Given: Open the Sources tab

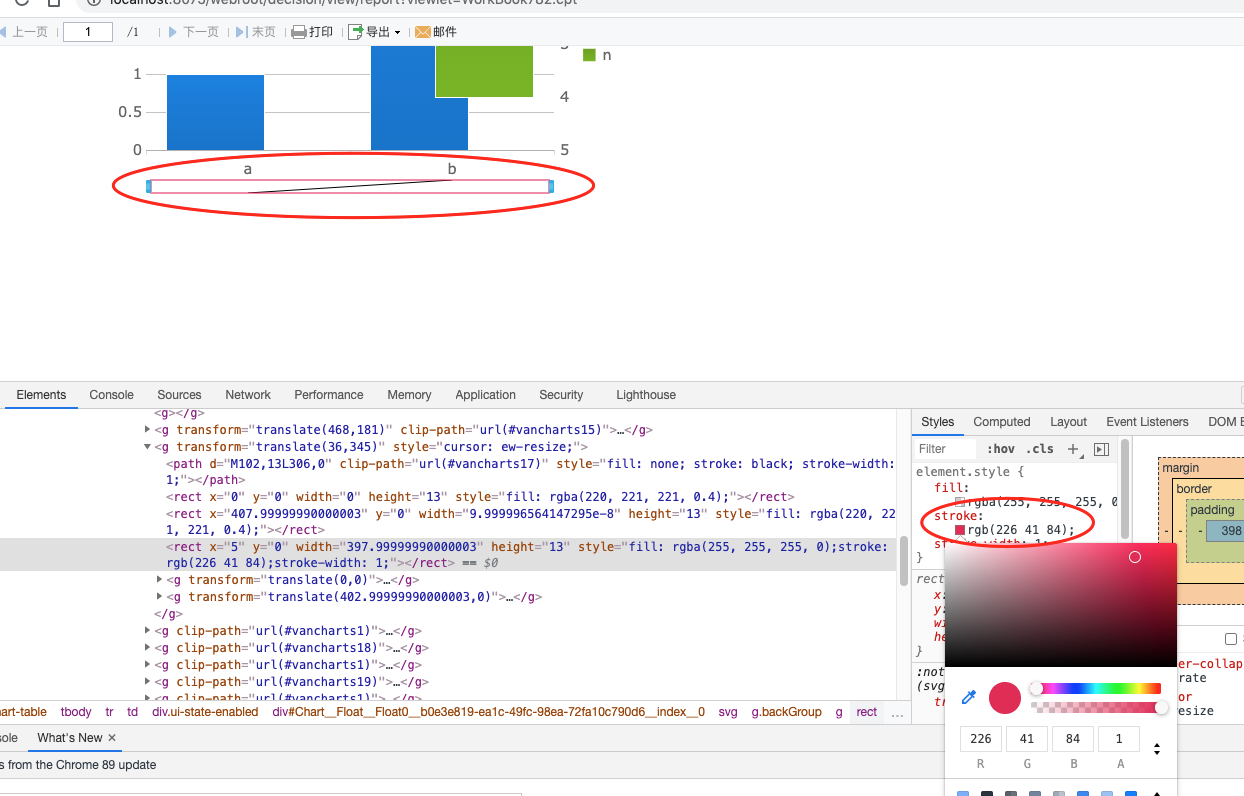Looking at the screenshot, I should [x=179, y=395].
